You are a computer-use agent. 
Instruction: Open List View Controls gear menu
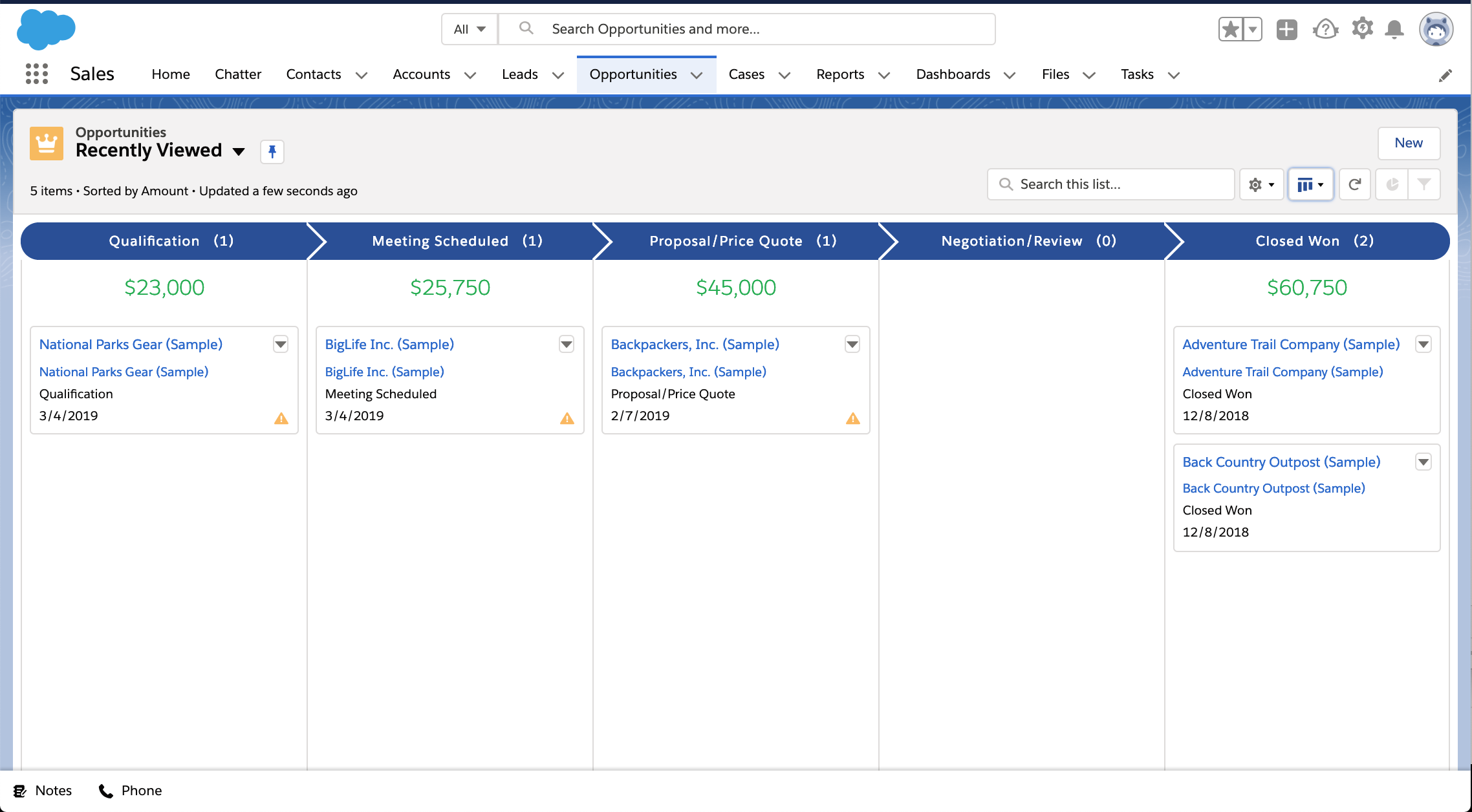click(x=1262, y=185)
